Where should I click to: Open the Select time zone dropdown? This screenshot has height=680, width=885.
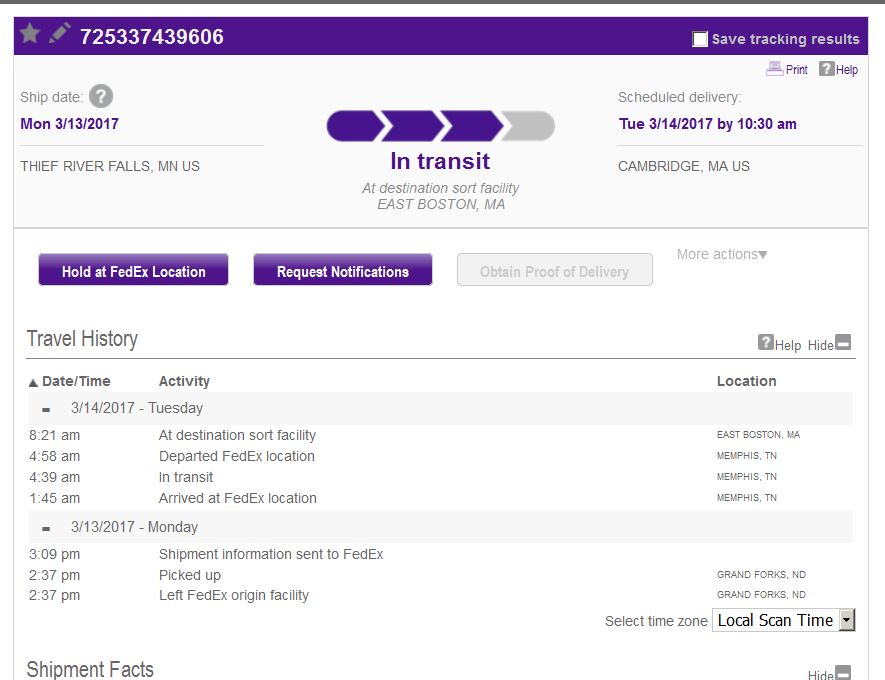(783, 620)
